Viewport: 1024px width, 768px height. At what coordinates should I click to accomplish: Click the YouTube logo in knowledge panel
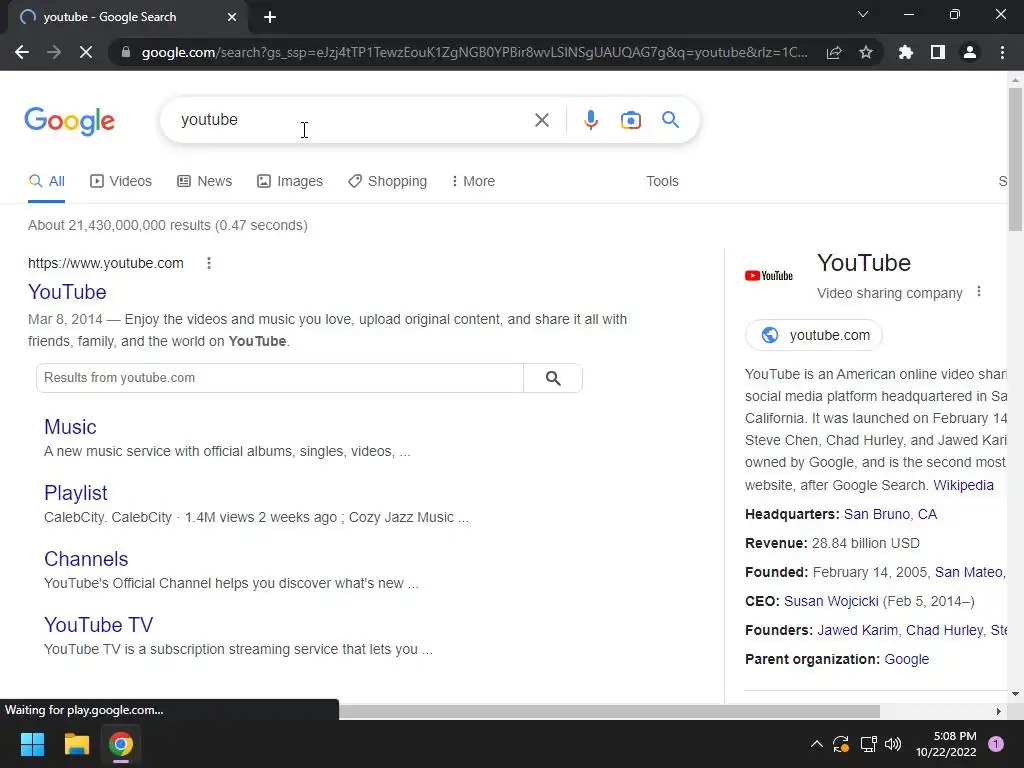(769, 276)
